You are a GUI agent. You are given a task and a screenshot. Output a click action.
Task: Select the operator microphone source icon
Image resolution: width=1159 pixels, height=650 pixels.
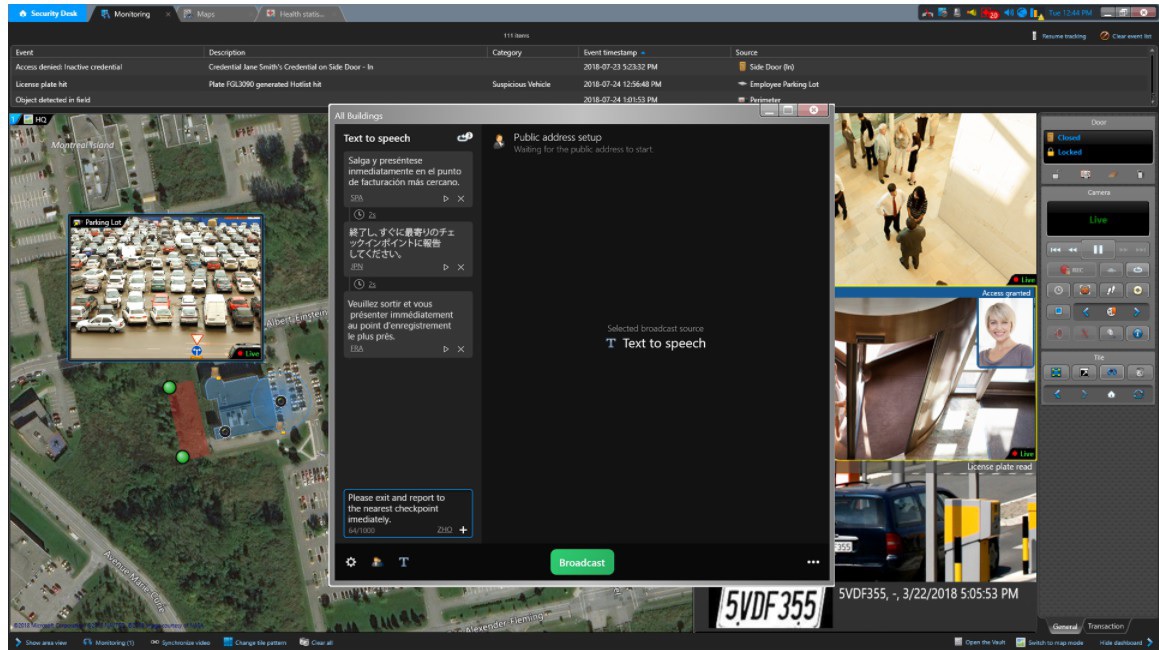pyautogui.click(x=377, y=562)
